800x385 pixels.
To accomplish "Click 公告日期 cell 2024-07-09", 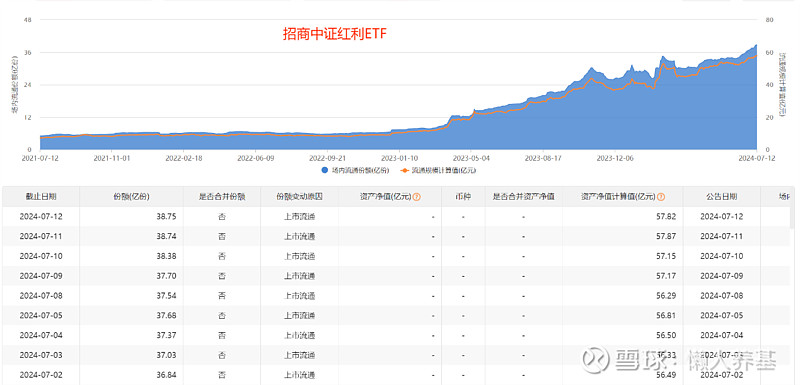I will click(721, 276).
